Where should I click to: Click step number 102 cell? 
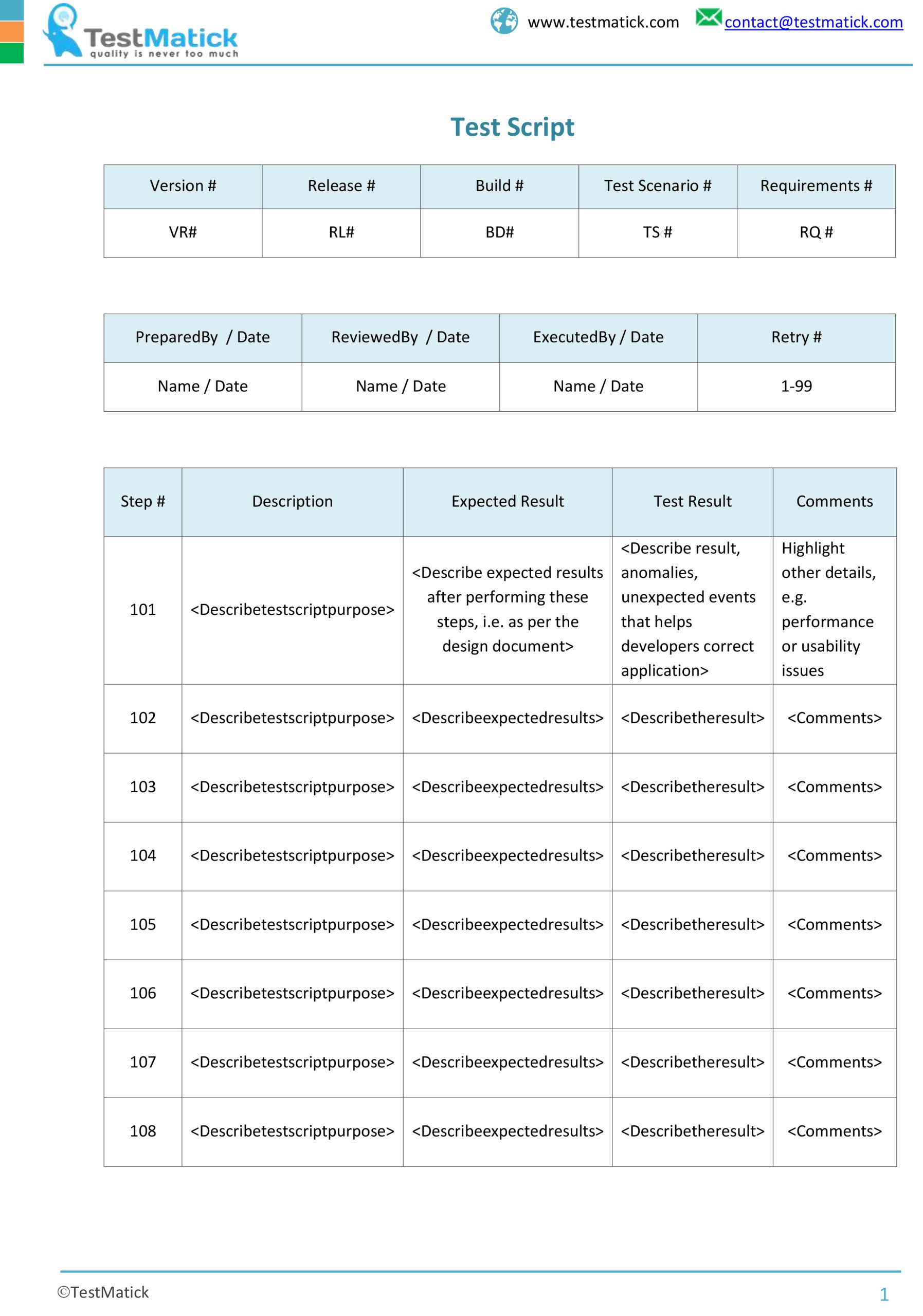[143, 719]
